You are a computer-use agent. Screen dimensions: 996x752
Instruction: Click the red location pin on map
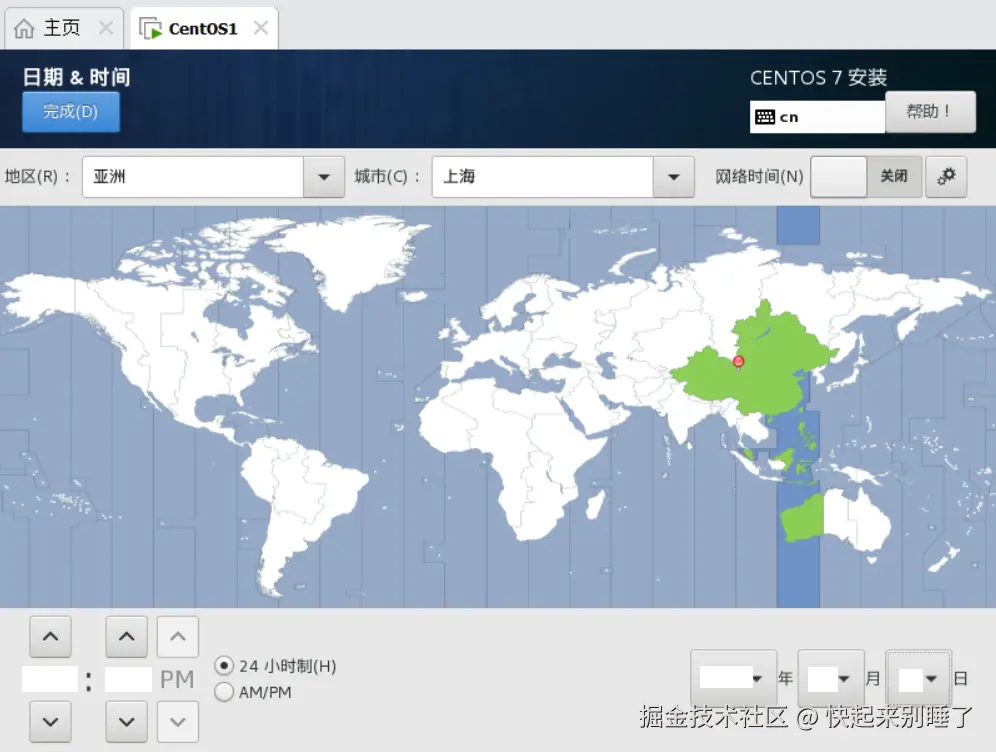point(738,362)
